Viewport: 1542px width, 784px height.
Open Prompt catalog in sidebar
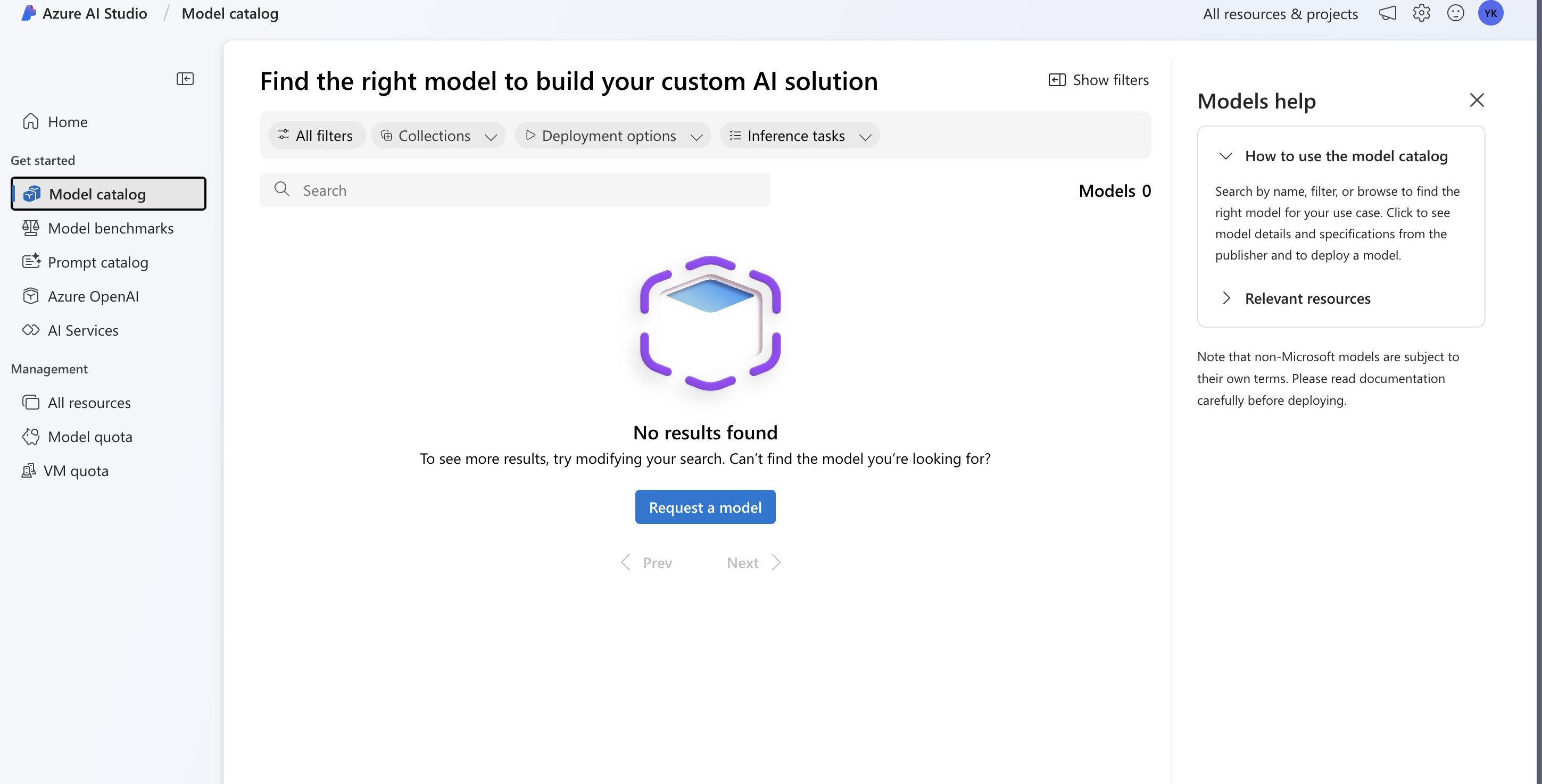[x=109, y=262]
